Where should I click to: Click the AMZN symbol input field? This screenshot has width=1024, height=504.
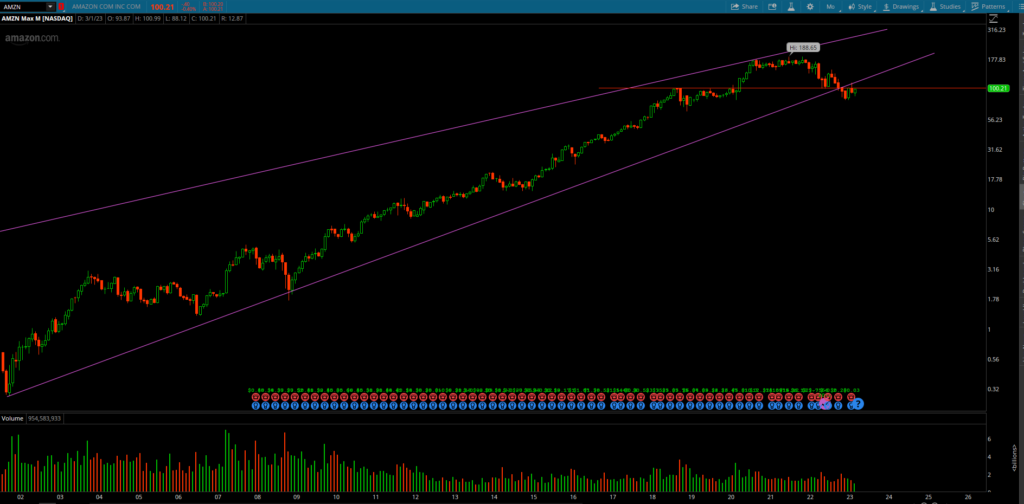(22, 6)
